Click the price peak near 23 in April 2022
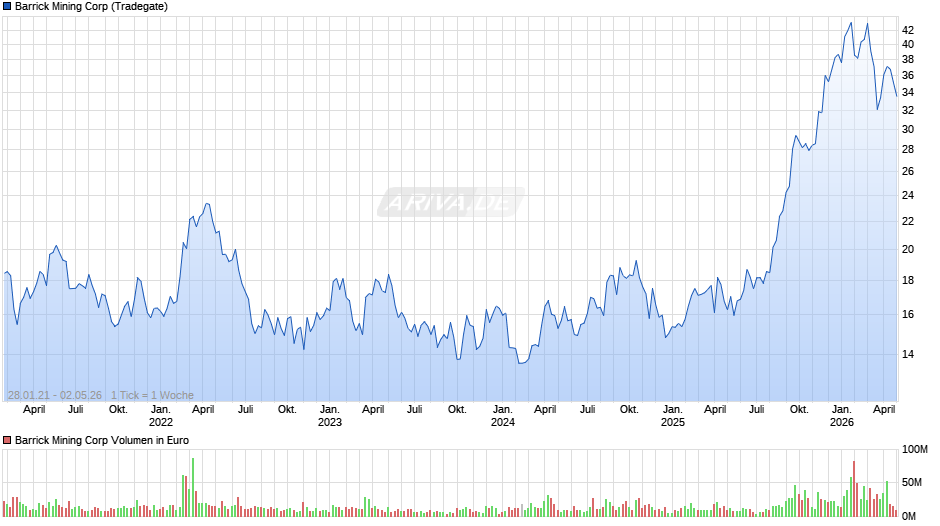940x526 pixels. [207, 204]
